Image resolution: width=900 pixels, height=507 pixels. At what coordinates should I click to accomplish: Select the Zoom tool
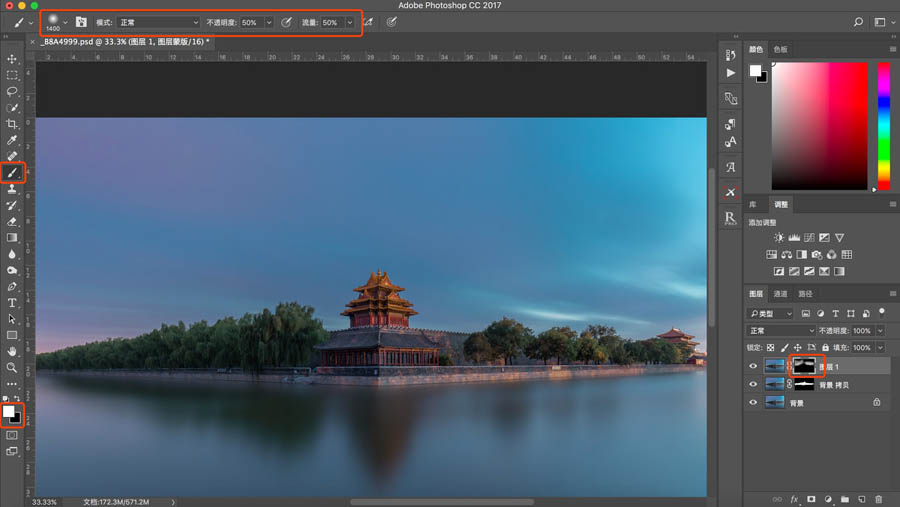pyautogui.click(x=12, y=367)
